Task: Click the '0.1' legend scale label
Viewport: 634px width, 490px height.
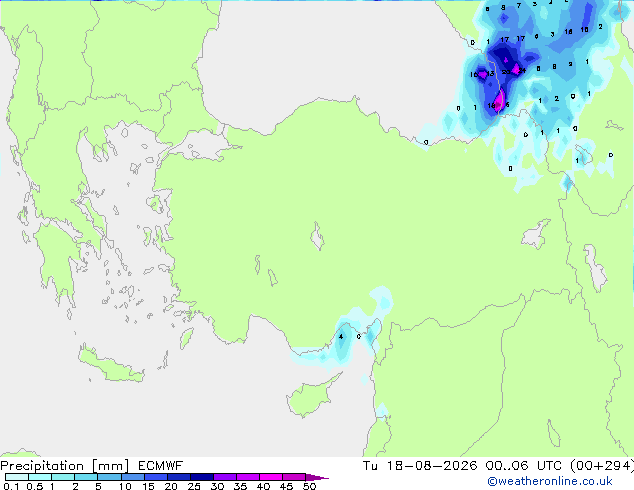Action: click(x=11, y=486)
